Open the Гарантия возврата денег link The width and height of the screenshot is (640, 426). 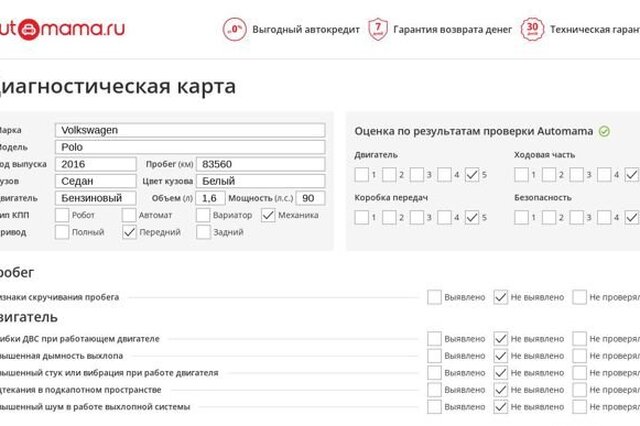(x=452, y=30)
